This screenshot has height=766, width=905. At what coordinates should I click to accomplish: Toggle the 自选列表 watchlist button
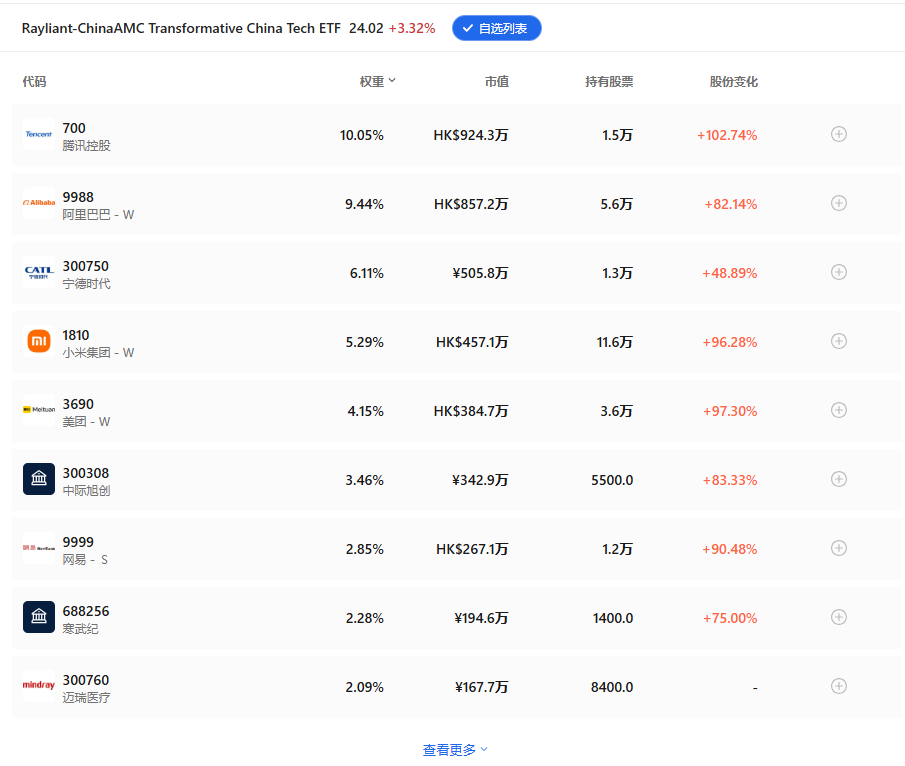pos(496,28)
